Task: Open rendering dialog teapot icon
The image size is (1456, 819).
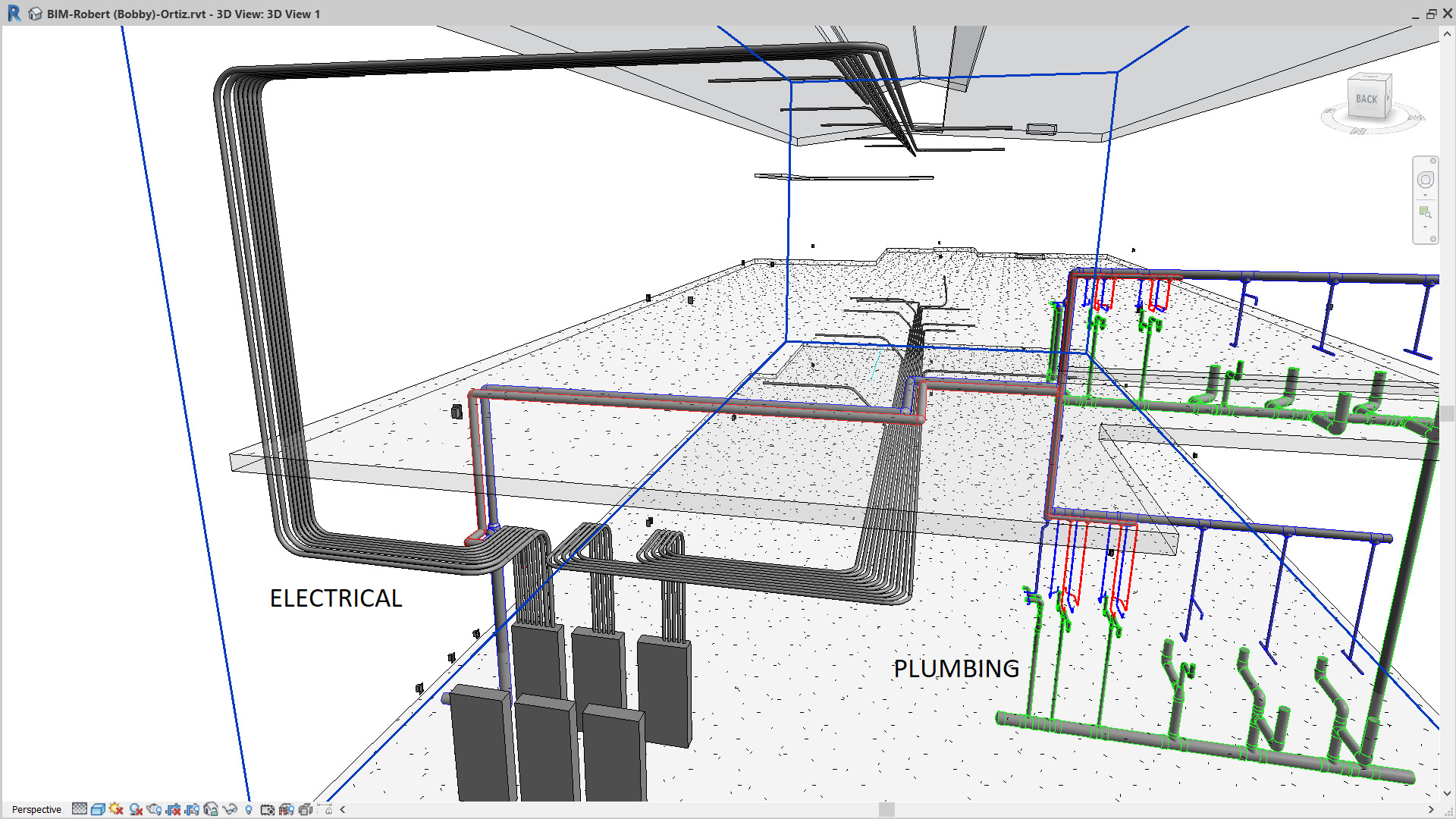Action: coord(154,809)
